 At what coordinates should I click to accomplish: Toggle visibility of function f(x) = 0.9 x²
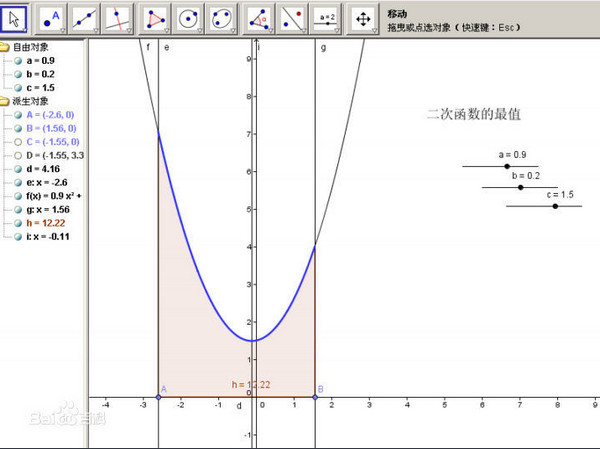pyautogui.click(x=18, y=196)
